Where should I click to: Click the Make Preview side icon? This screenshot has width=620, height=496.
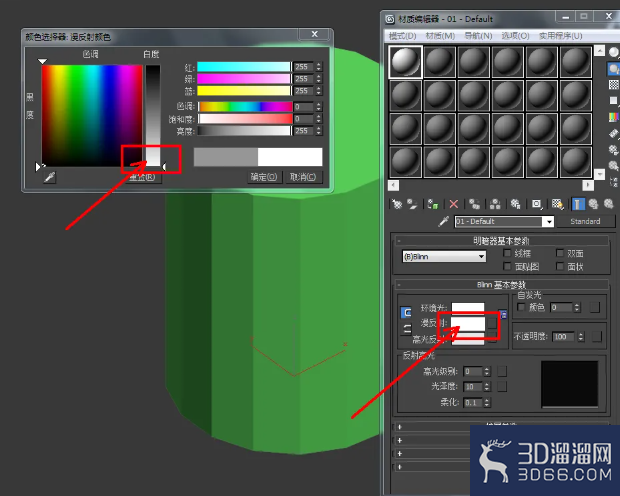click(x=613, y=133)
